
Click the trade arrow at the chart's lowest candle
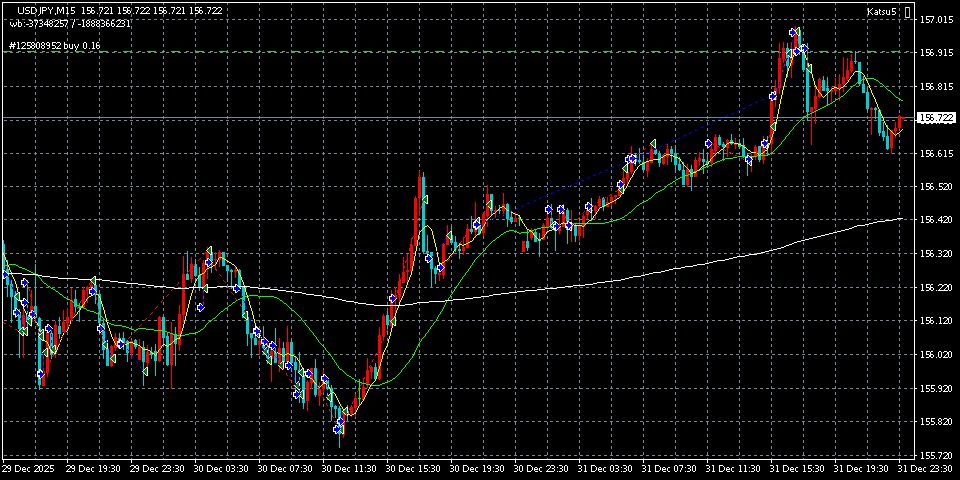(x=339, y=427)
